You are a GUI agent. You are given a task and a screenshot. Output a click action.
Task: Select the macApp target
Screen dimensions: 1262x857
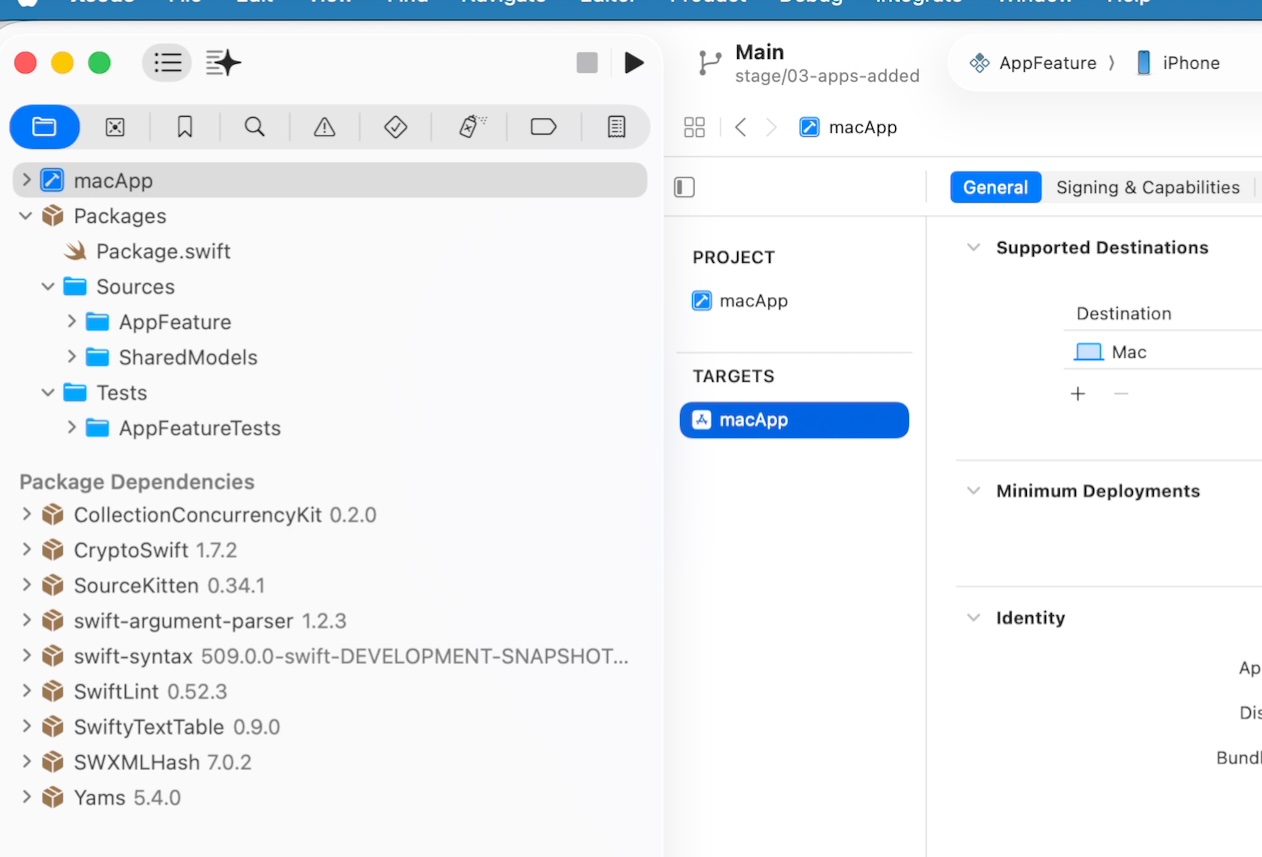click(794, 420)
